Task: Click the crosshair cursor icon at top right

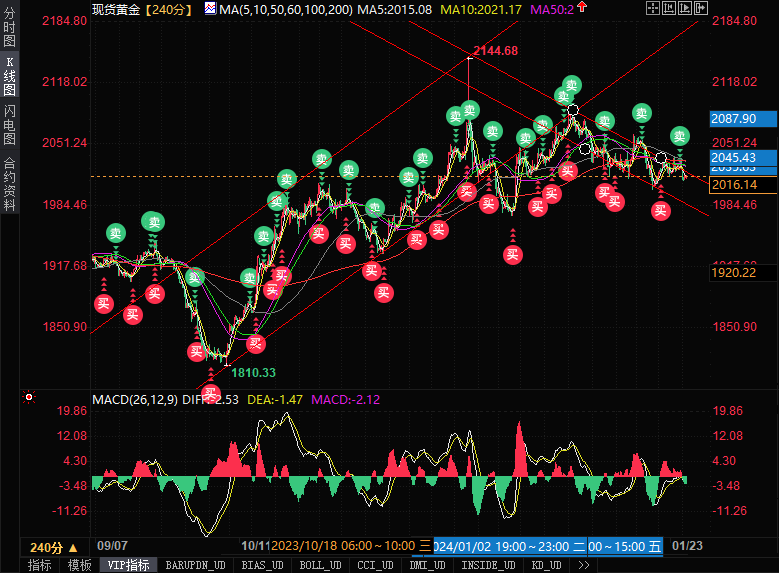Action: [652, 8]
